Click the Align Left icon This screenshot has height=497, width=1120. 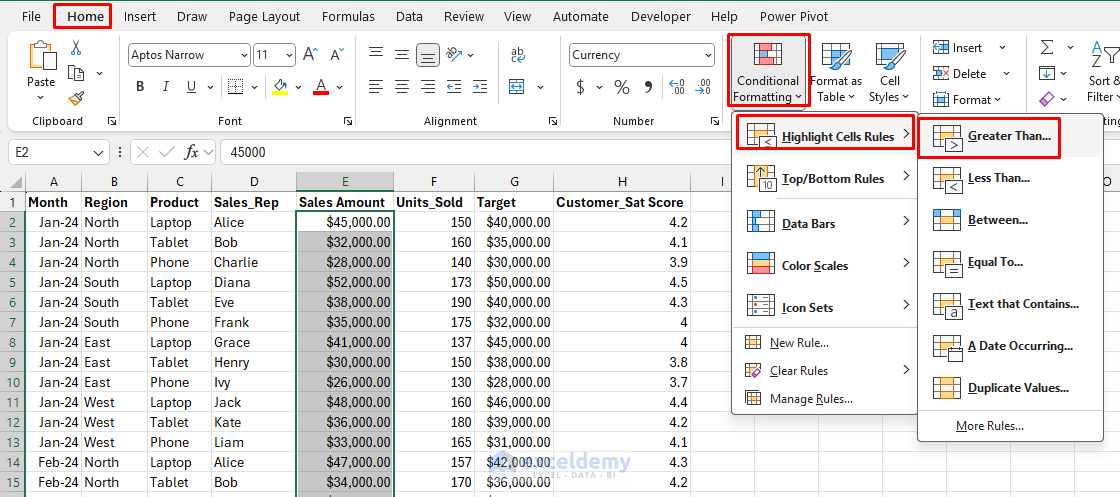[376, 87]
